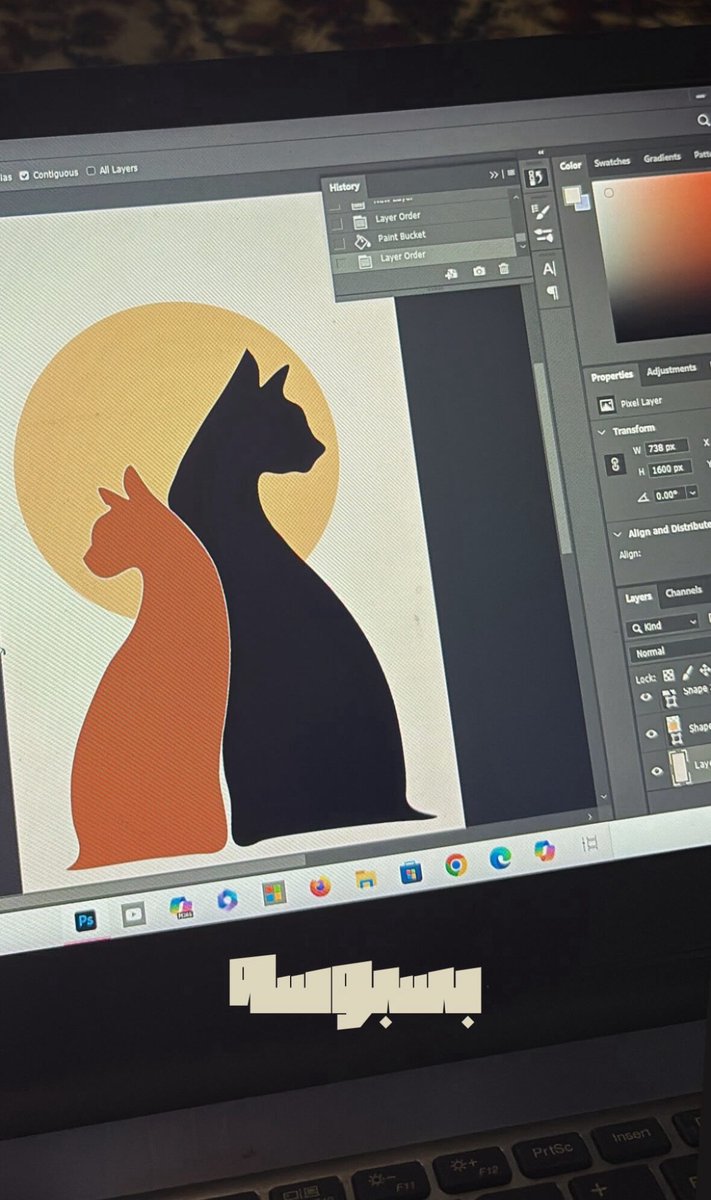Toggle visibility of the second Shape layer
This screenshot has width=711, height=1200.
click(651, 734)
